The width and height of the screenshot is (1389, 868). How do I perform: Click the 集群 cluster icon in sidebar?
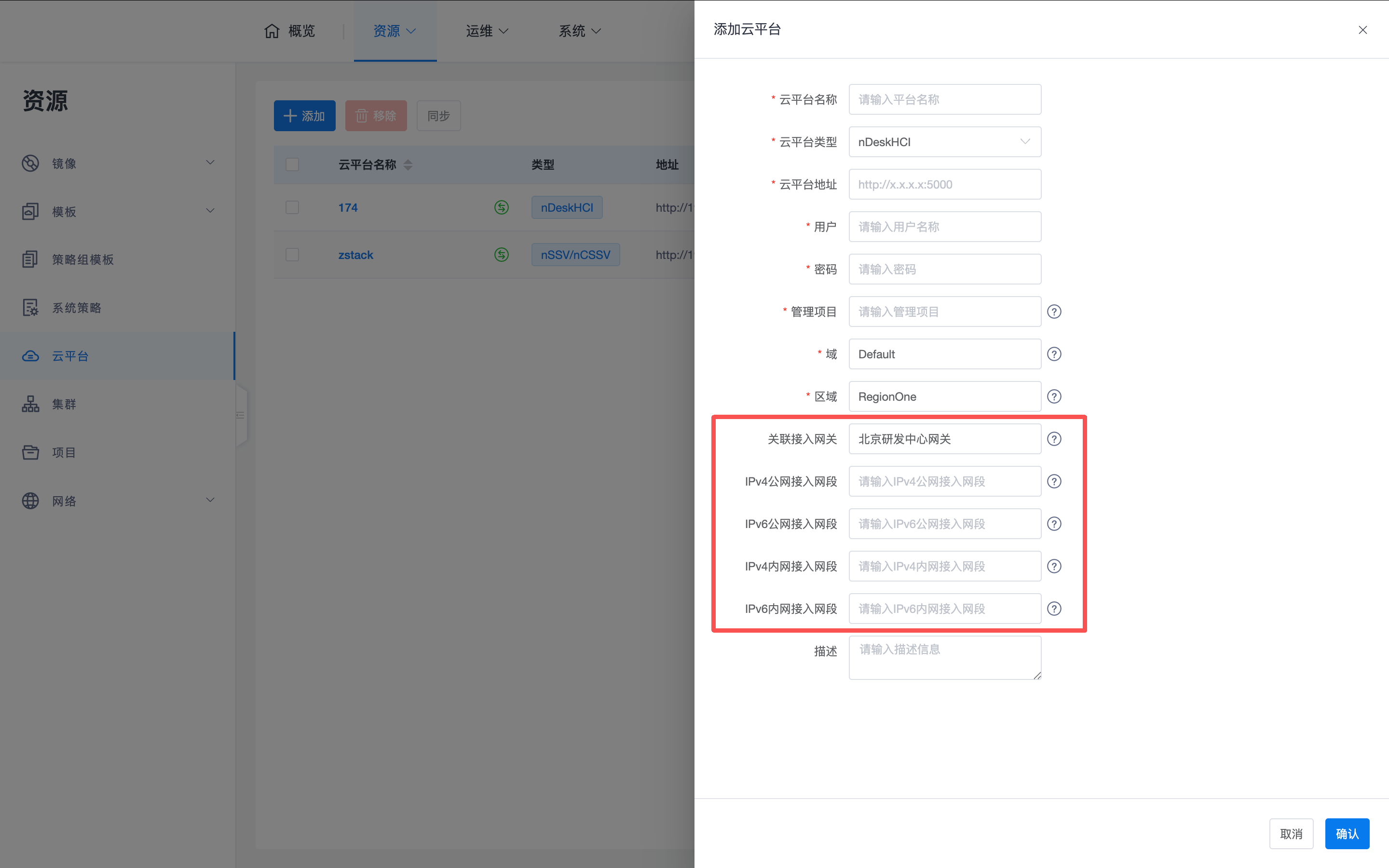click(30, 404)
